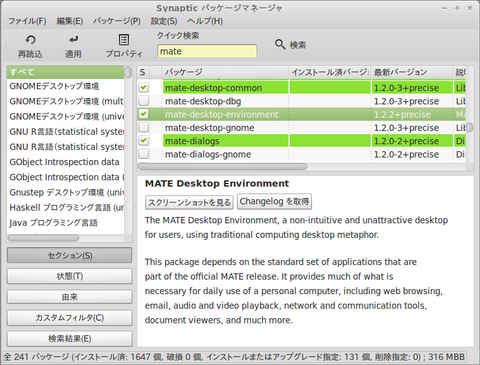Click the Reload (再読込) toolbar icon
The image size is (480, 365).
click(x=30, y=40)
